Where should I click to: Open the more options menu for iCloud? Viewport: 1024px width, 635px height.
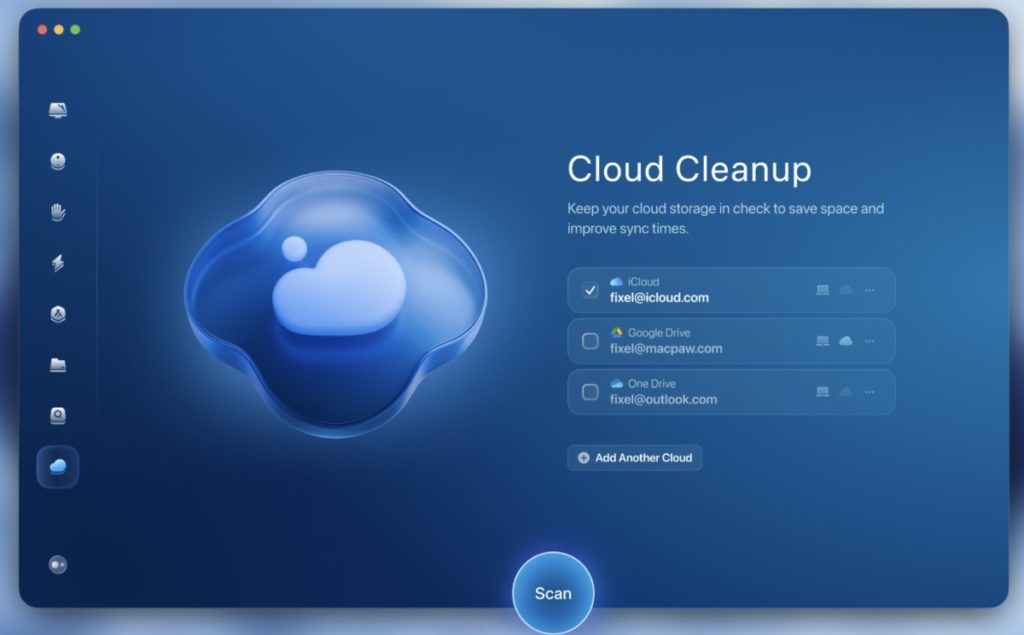click(869, 290)
